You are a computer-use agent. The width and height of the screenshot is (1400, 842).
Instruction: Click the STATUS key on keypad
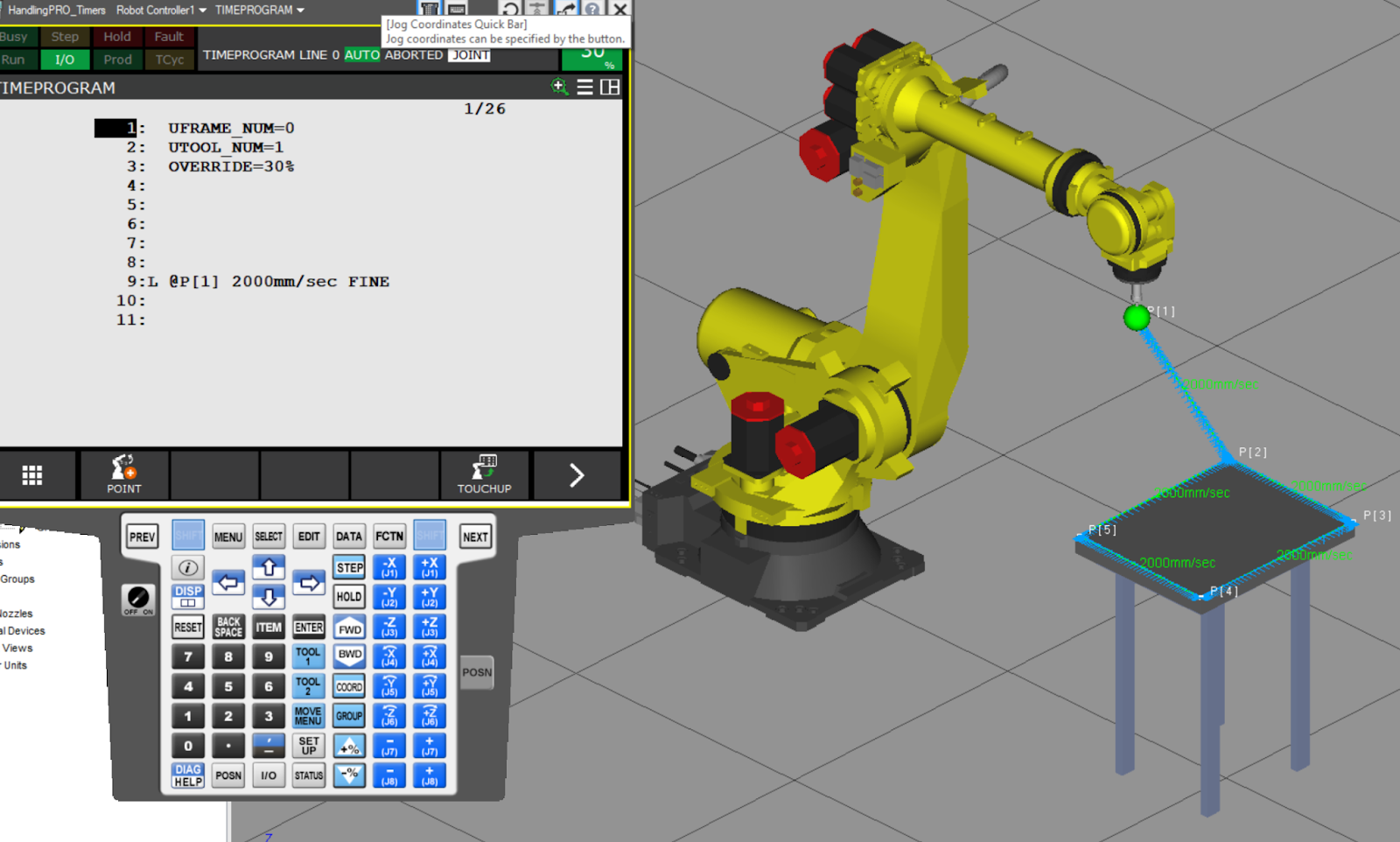click(x=309, y=775)
